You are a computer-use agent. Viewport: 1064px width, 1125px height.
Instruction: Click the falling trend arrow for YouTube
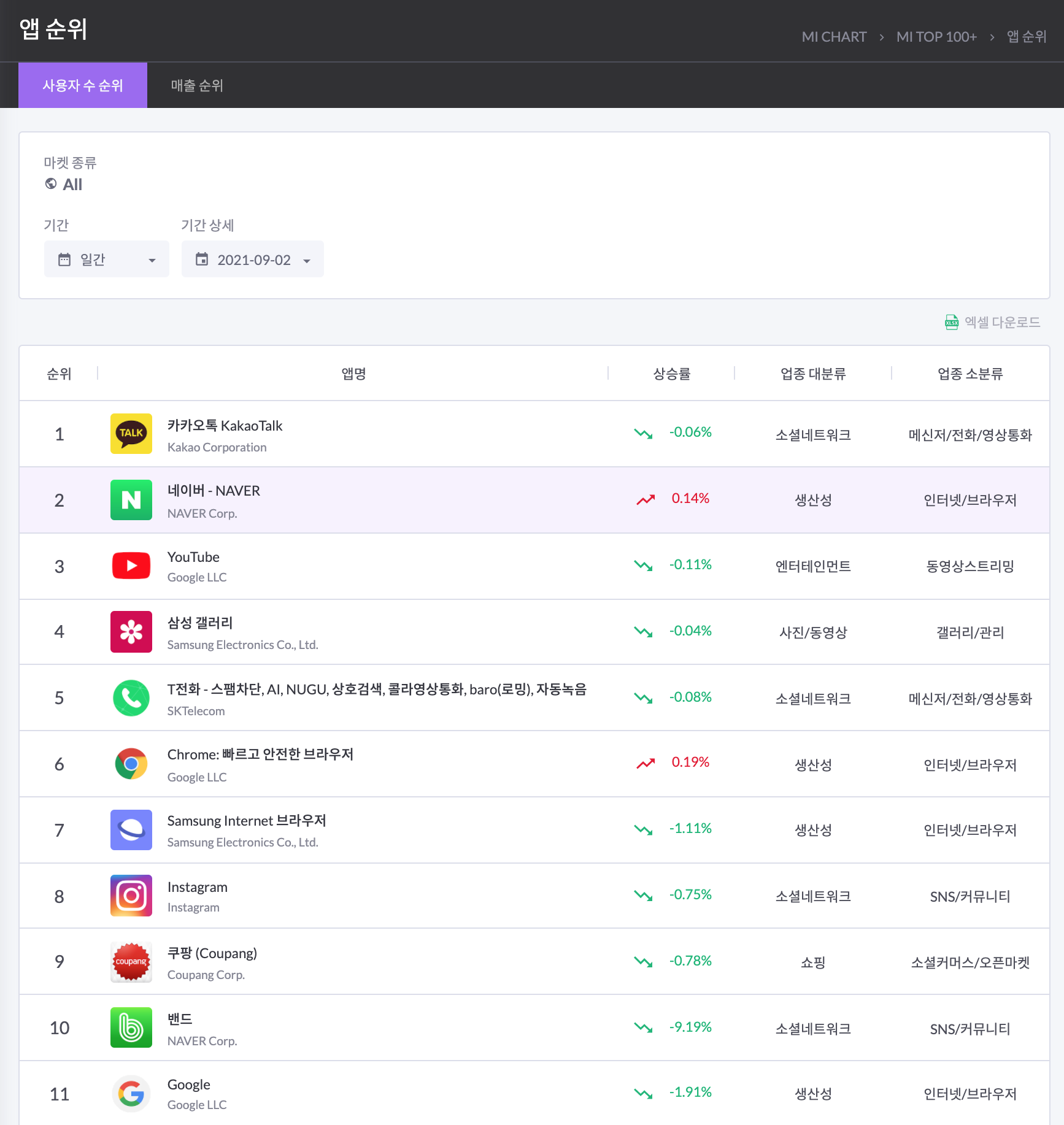[x=643, y=565]
